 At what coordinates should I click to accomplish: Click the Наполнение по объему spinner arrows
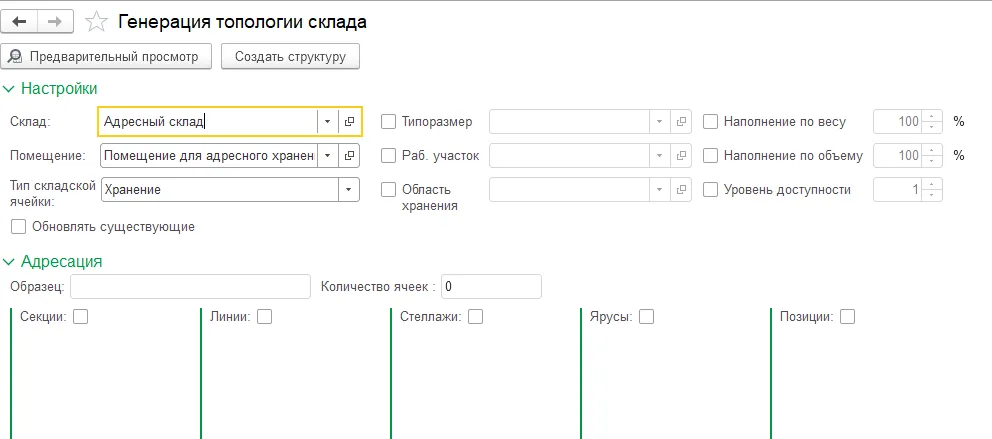coord(931,155)
